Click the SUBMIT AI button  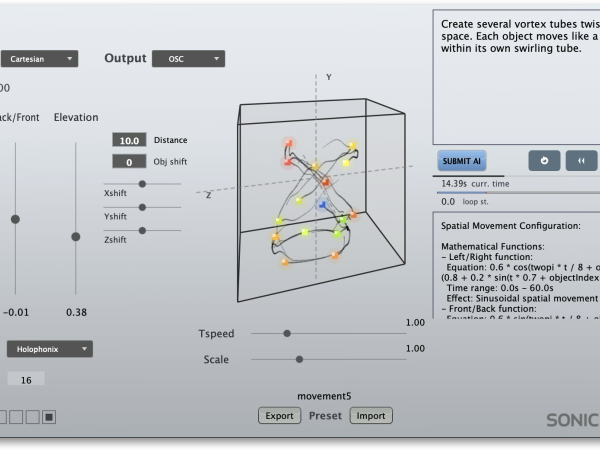pos(462,161)
